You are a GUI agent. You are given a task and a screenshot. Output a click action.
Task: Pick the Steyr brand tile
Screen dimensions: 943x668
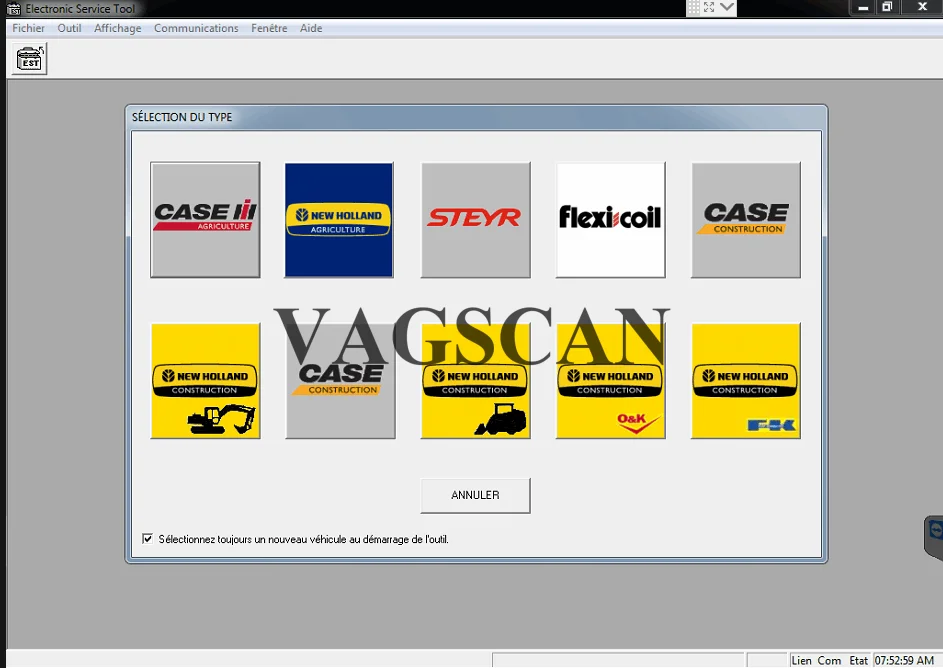click(476, 220)
